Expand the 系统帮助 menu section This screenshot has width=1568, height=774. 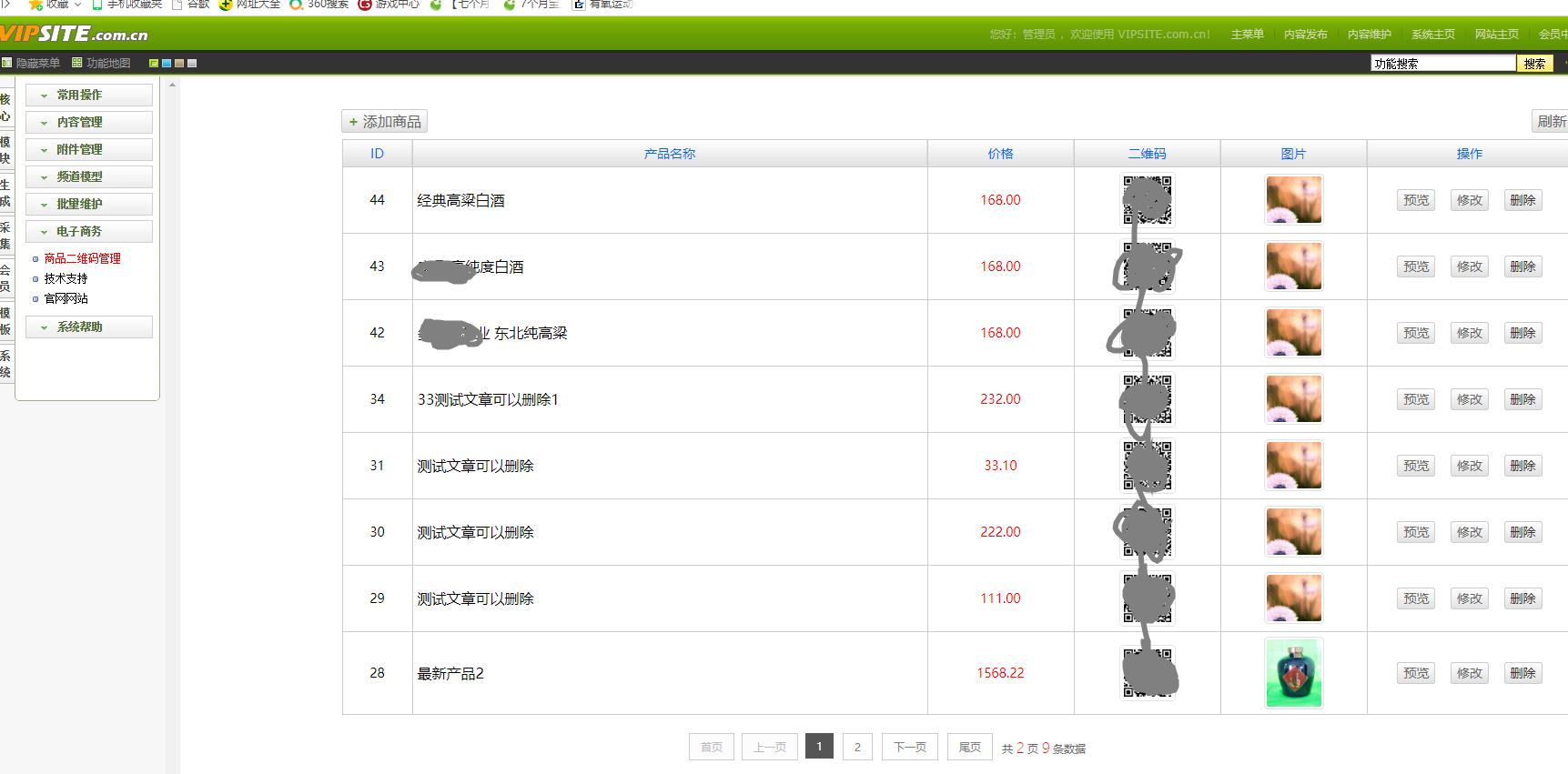(88, 327)
